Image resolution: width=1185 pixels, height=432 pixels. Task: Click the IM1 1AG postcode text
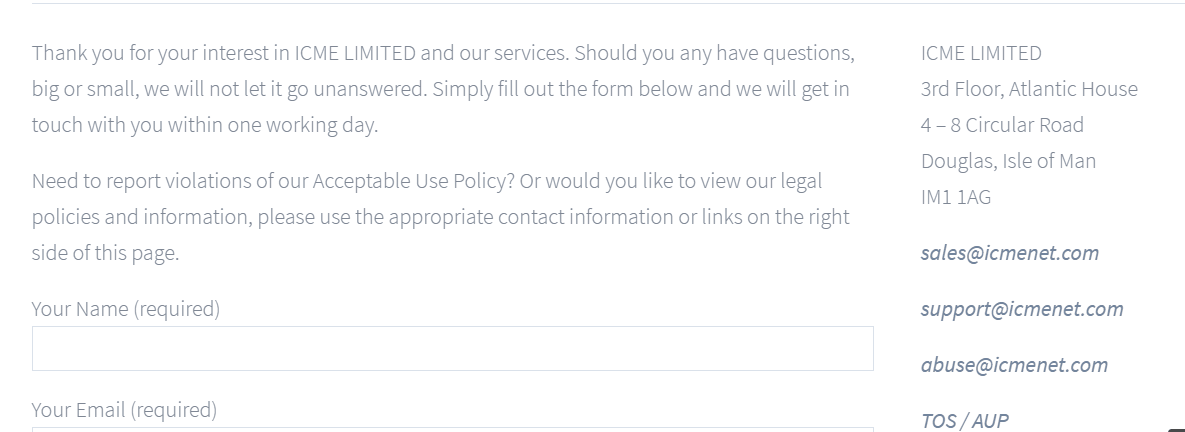[x=956, y=197]
